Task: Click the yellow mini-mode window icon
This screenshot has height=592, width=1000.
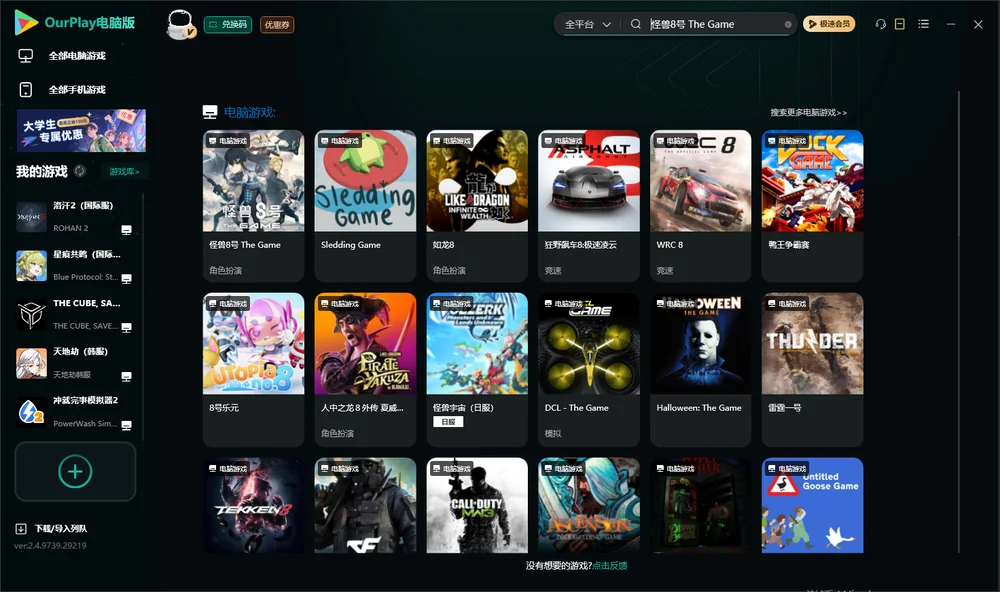Action: 900,24
